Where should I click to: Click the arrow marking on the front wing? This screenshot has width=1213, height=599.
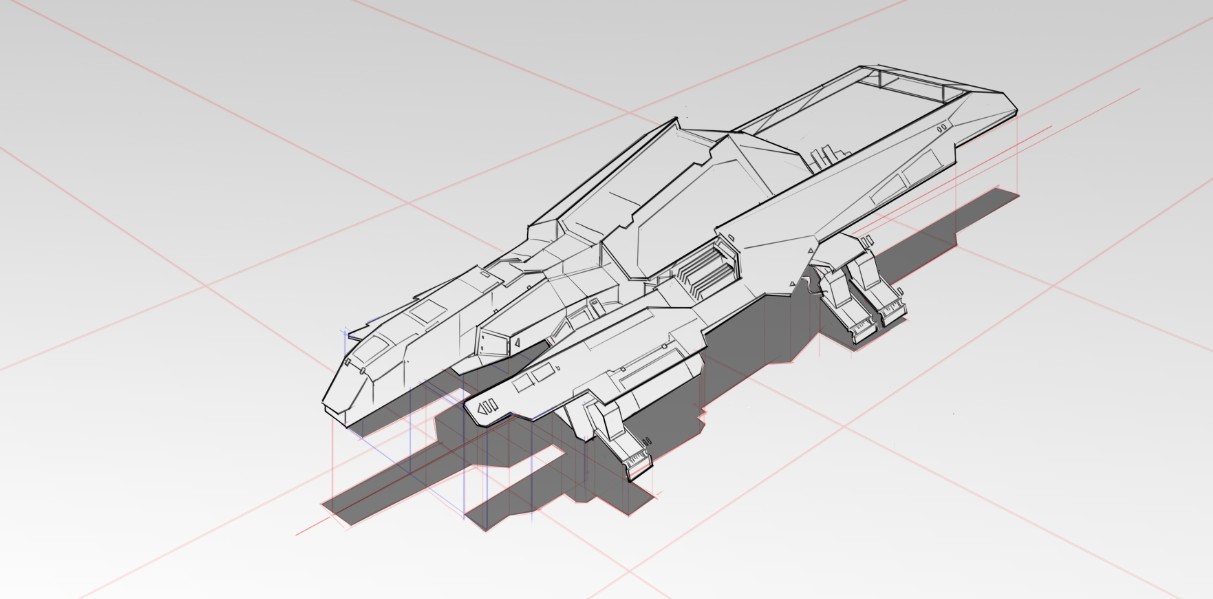click(x=487, y=407)
